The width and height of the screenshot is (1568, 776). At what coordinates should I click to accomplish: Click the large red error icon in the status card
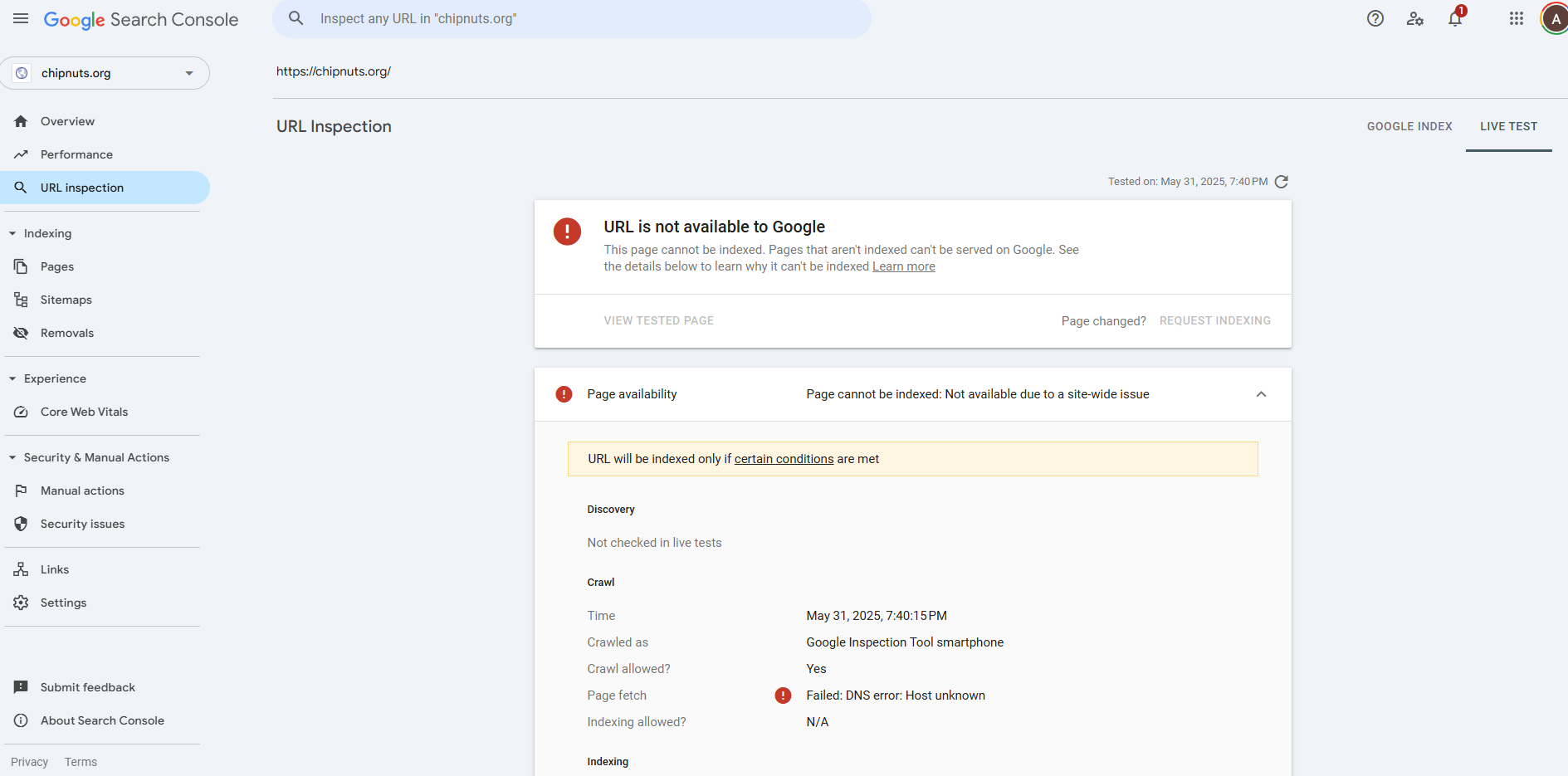click(567, 232)
